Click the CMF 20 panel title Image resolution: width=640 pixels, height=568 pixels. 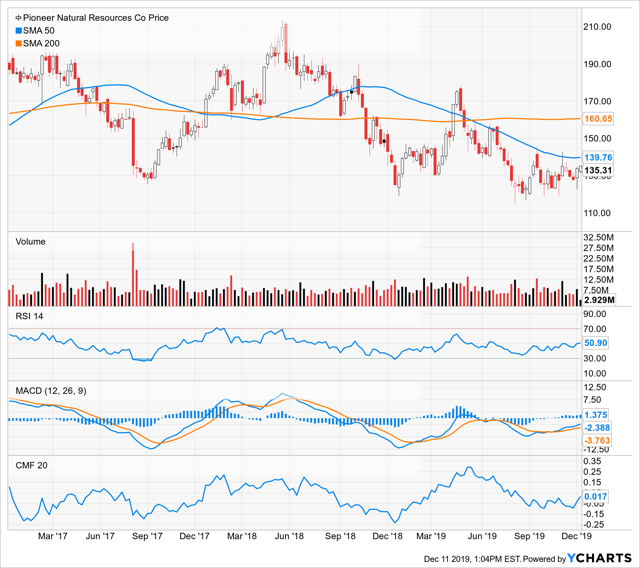31,466
